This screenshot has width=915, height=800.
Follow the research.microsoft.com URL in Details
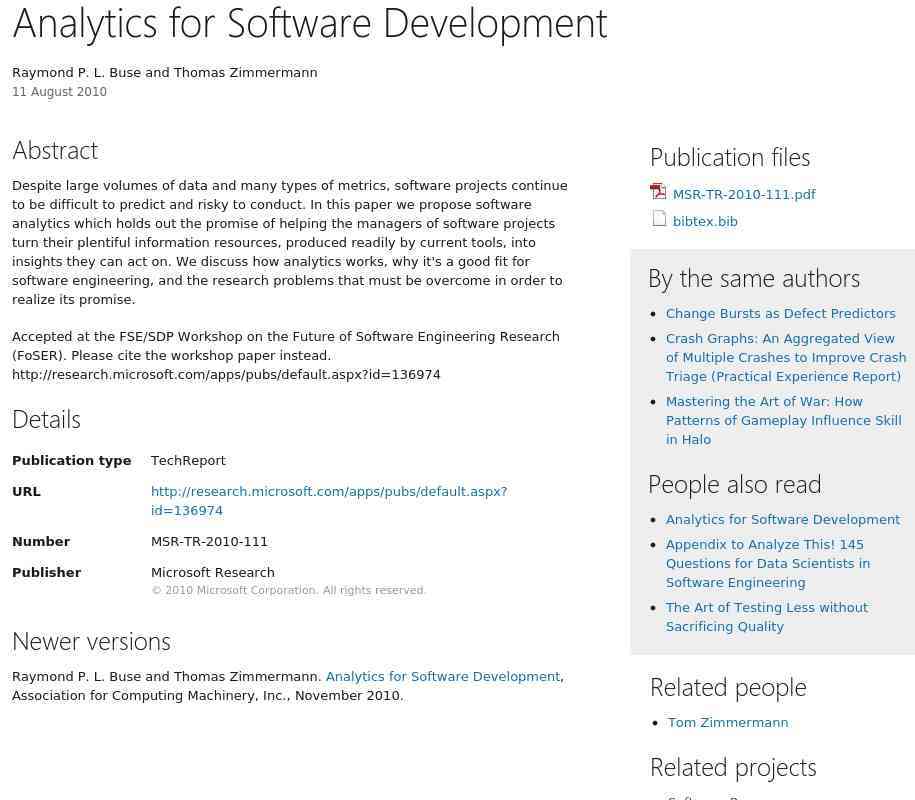tap(329, 501)
